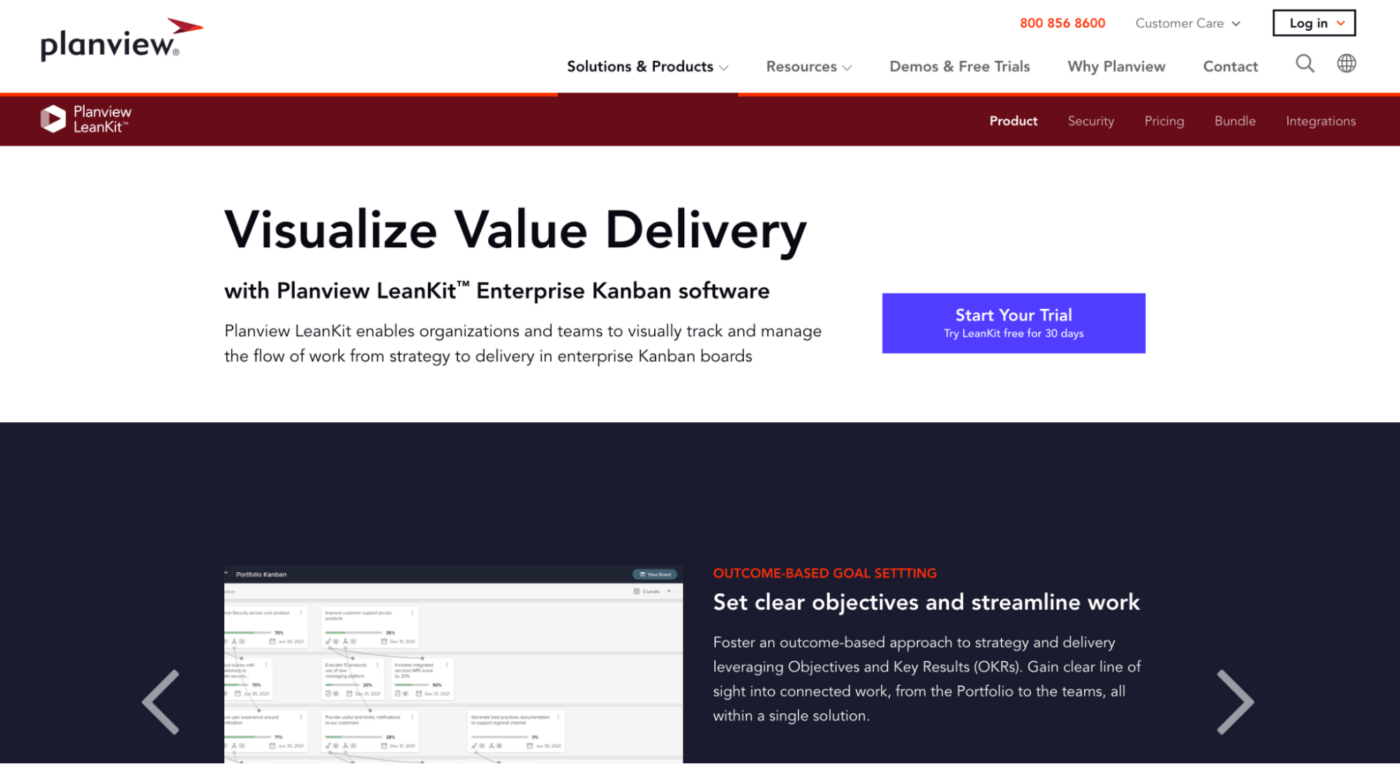Switch to the Pricing tab

pyautogui.click(x=1164, y=121)
